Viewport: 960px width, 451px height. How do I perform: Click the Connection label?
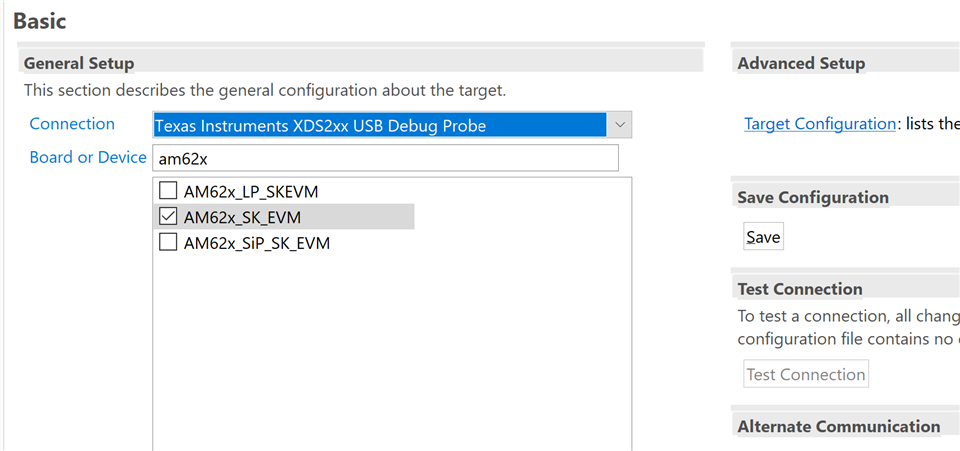tap(72, 124)
